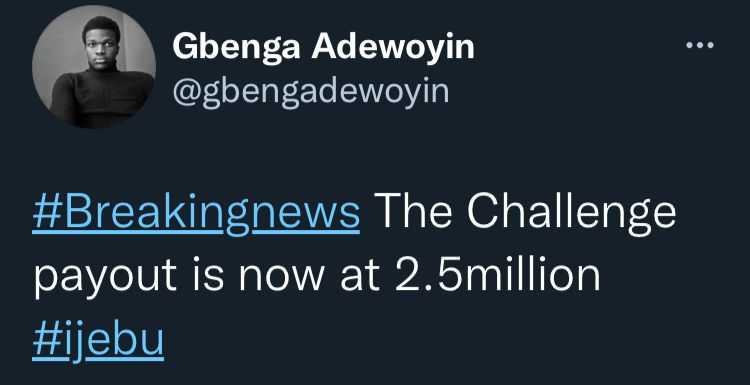Click the word "Challenge" in the tweet
Image resolution: width=750 pixels, height=385 pixels.
572,212
